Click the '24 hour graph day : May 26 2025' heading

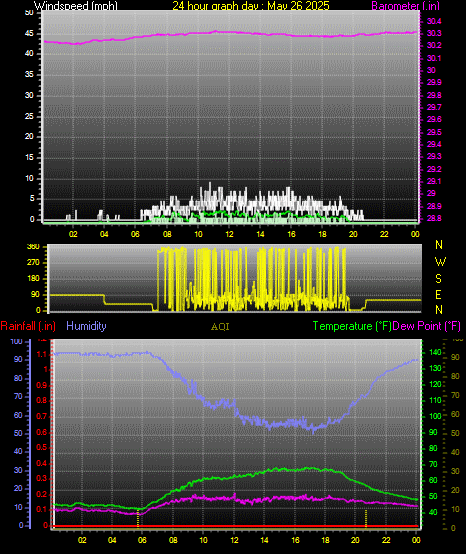click(x=251, y=6)
